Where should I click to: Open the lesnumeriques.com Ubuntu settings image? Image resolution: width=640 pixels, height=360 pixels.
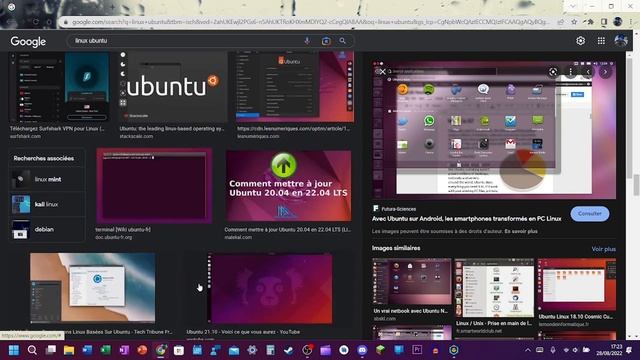pyautogui.click(x=295, y=87)
